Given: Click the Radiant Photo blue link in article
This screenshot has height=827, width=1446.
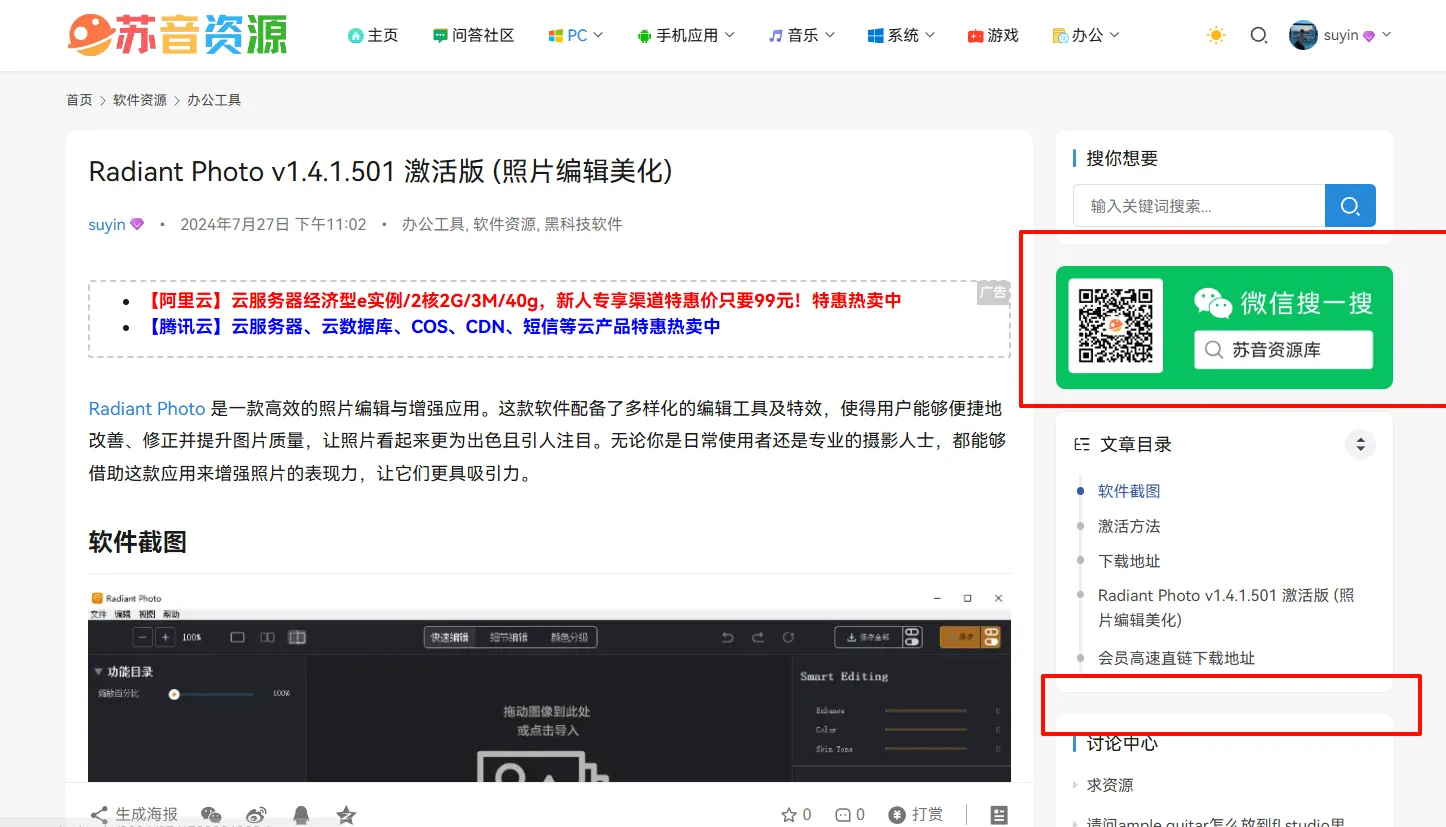Looking at the screenshot, I should click(147, 408).
